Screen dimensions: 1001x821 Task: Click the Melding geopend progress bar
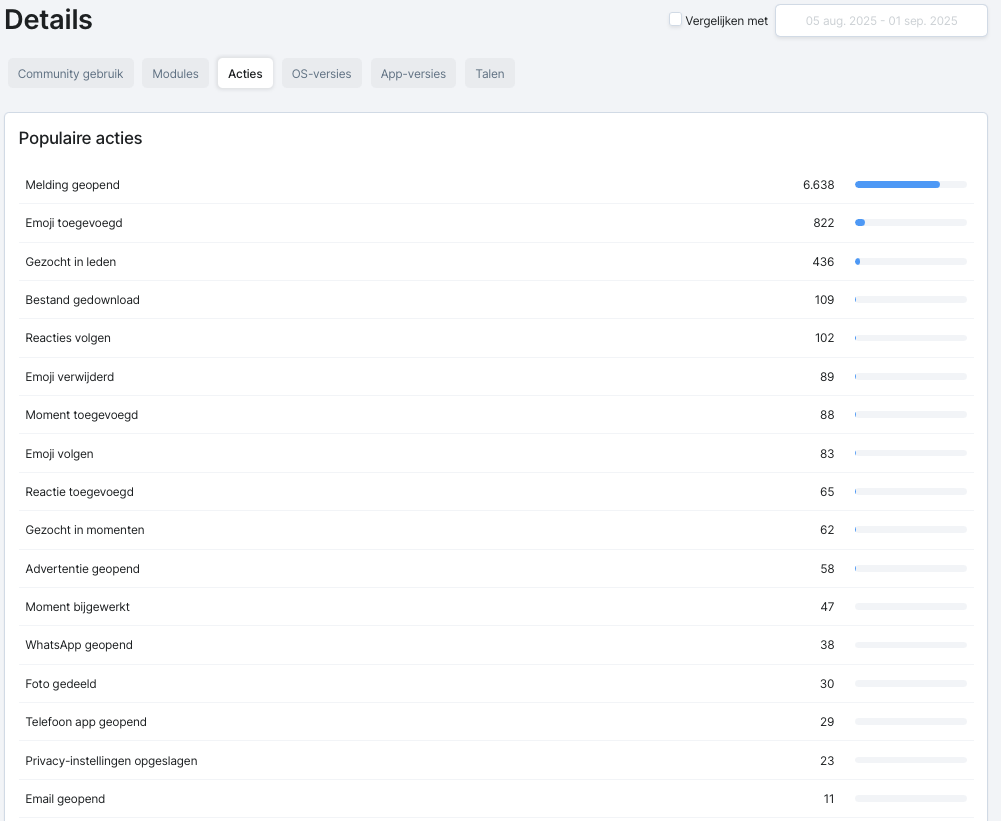click(x=910, y=185)
